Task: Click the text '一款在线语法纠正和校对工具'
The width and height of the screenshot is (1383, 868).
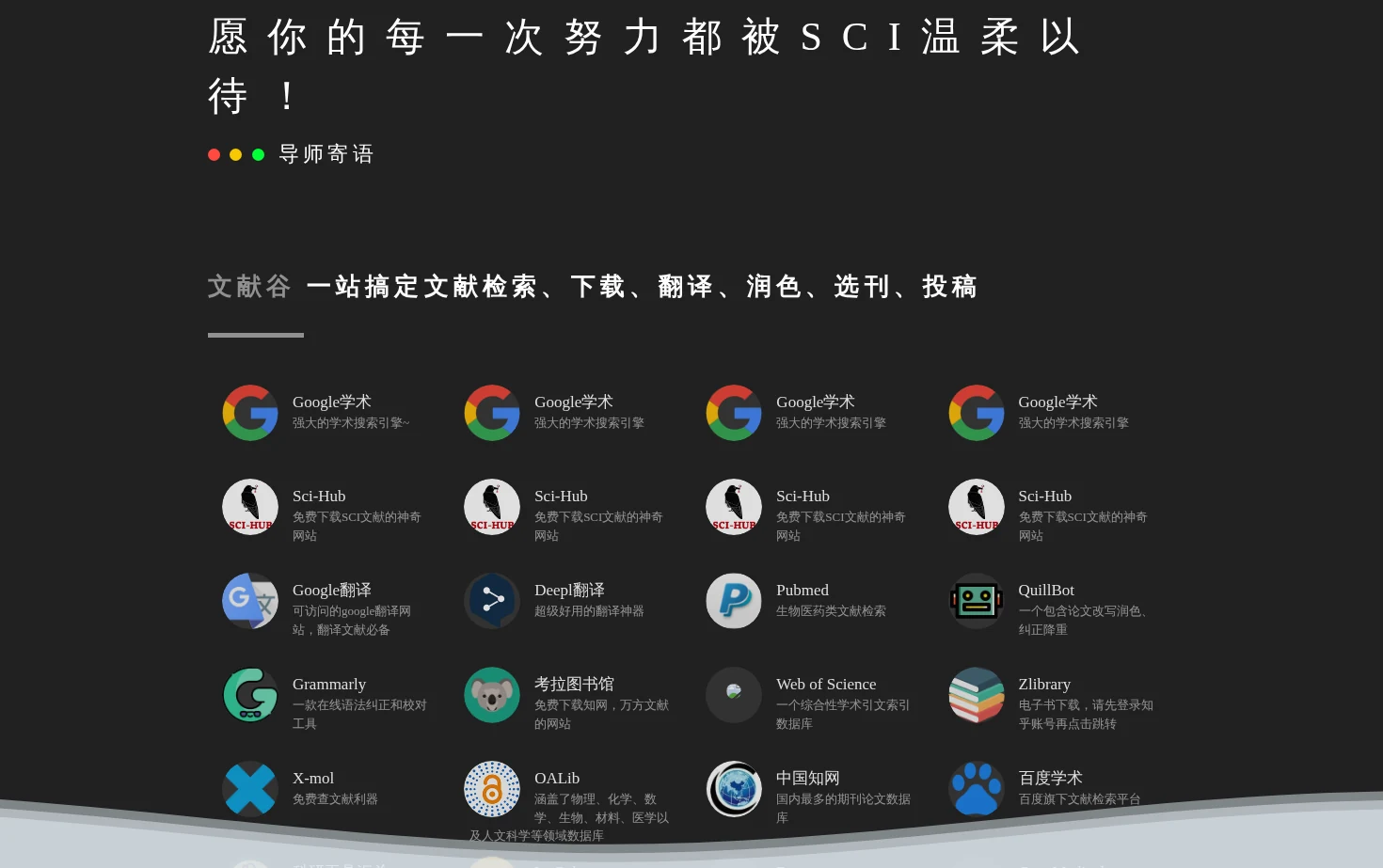Action: point(359,714)
